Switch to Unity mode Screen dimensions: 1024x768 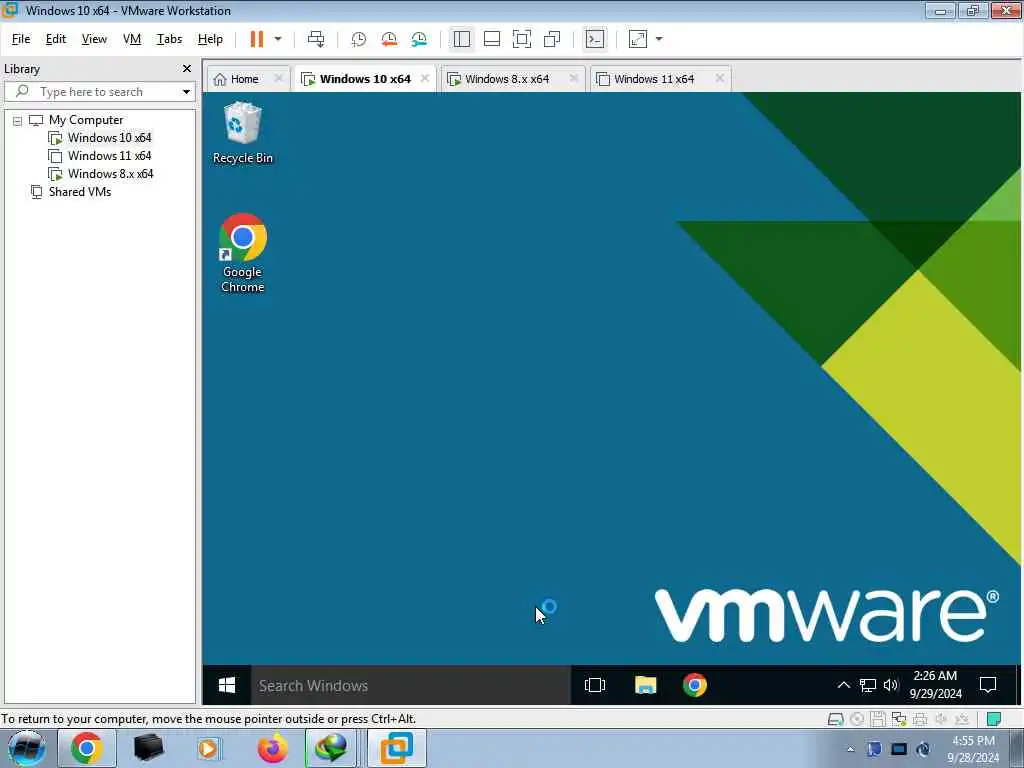coord(552,39)
